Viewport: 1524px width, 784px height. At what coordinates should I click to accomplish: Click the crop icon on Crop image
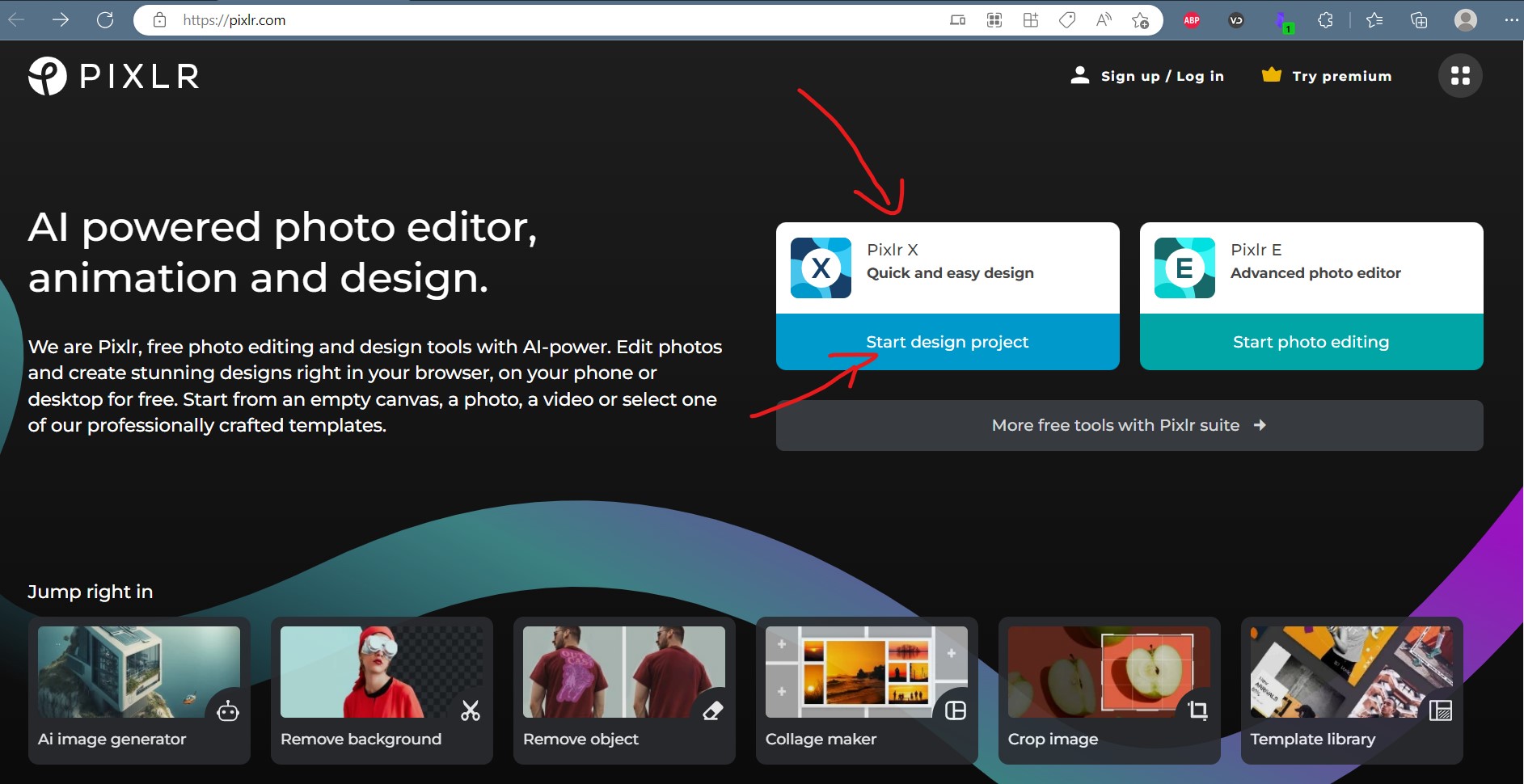point(1198,710)
